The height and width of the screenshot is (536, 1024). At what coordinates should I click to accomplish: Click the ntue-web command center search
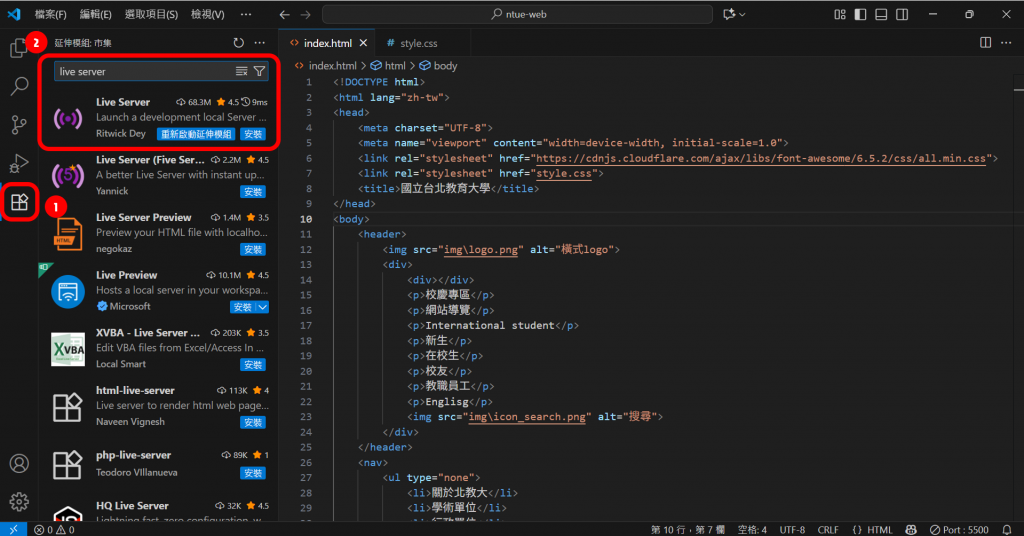point(517,14)
